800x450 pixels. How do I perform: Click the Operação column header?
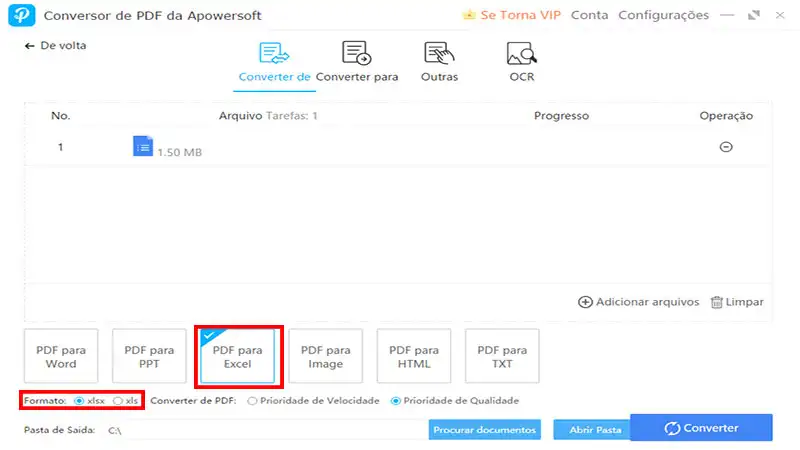click(726, 116)
